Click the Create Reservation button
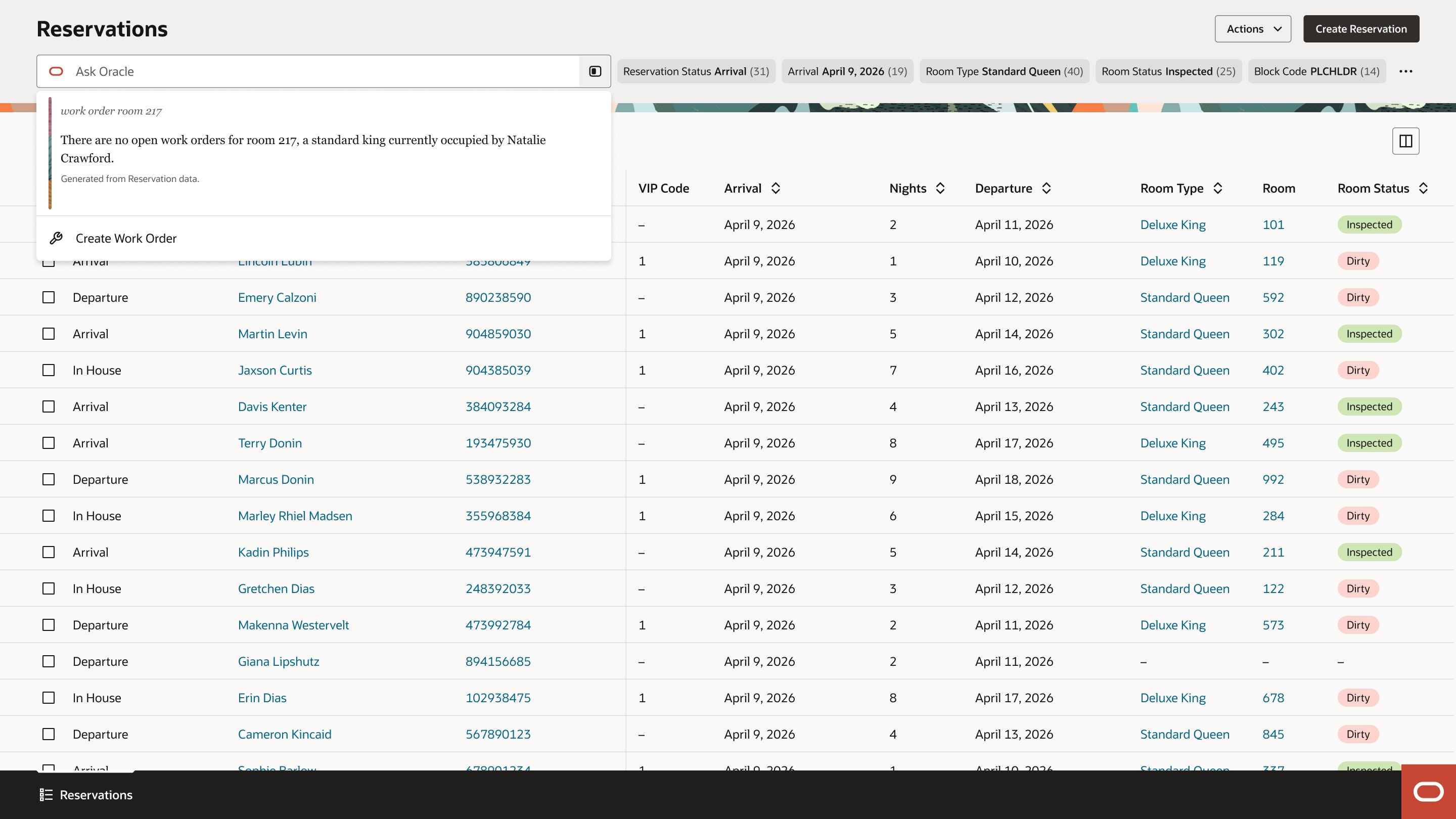Screen dimensions: 1456x819 point(1360,29)
